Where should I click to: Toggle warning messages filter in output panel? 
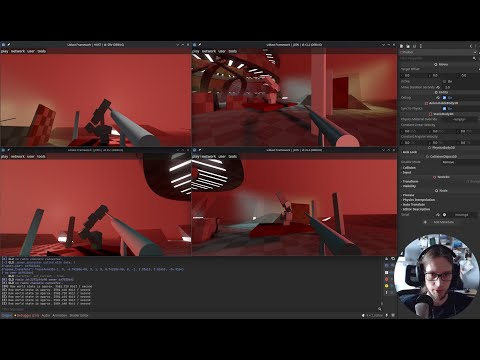(387, 286)
